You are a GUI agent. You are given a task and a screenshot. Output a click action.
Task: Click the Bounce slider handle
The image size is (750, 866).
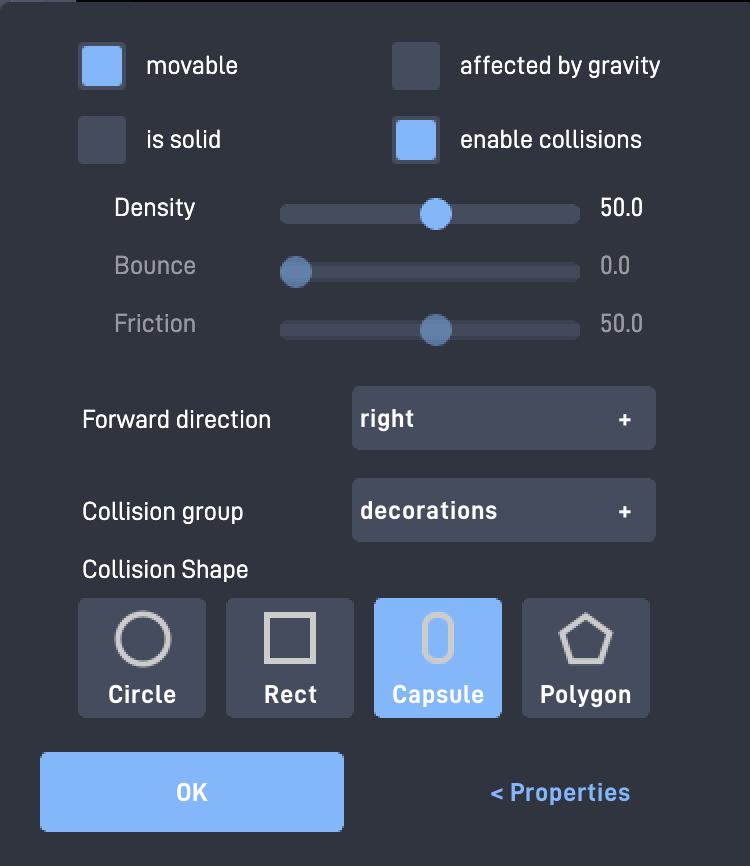(x=296, y=272)
